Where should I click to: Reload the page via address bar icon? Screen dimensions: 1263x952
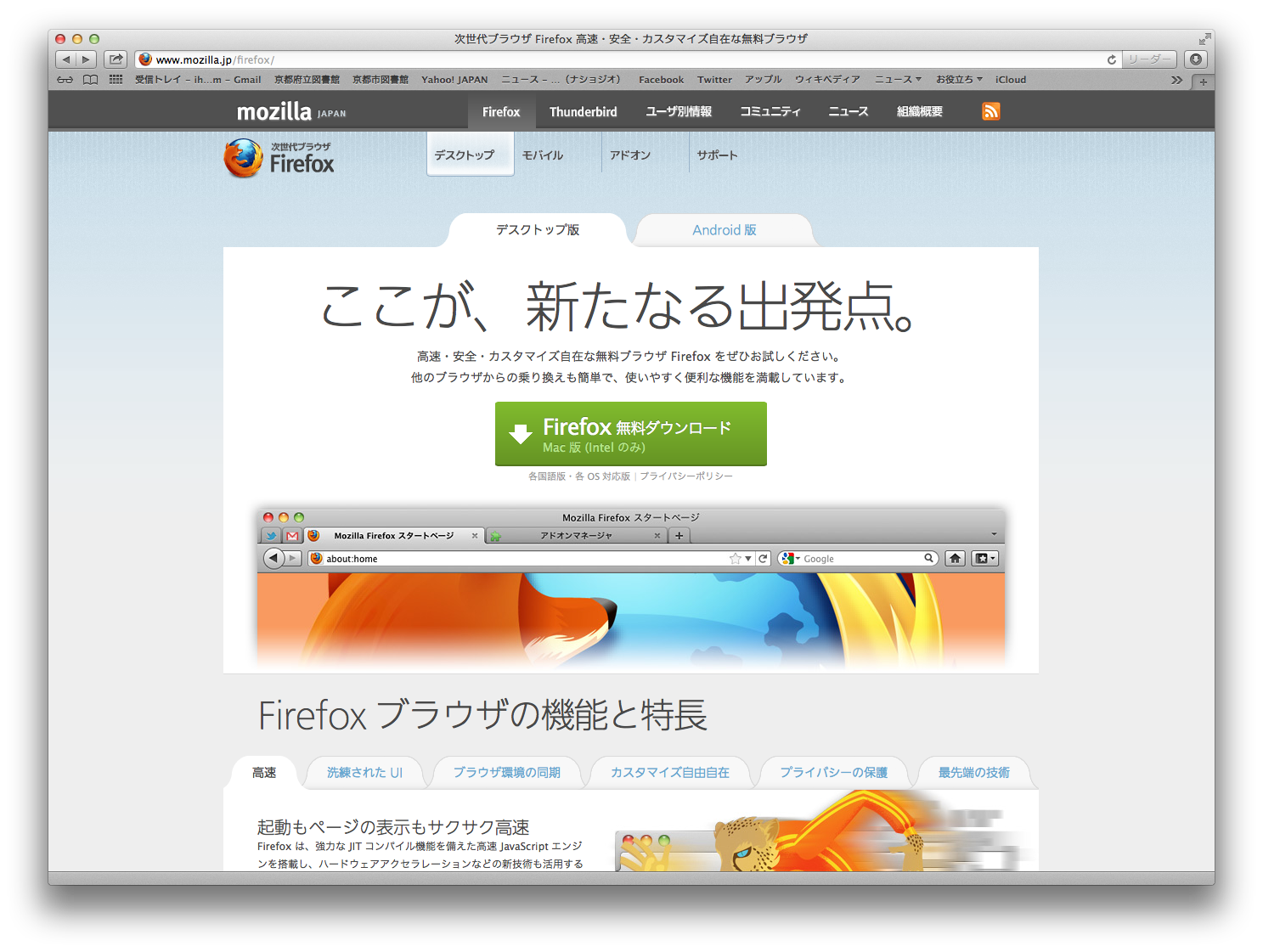(1111, 59)
